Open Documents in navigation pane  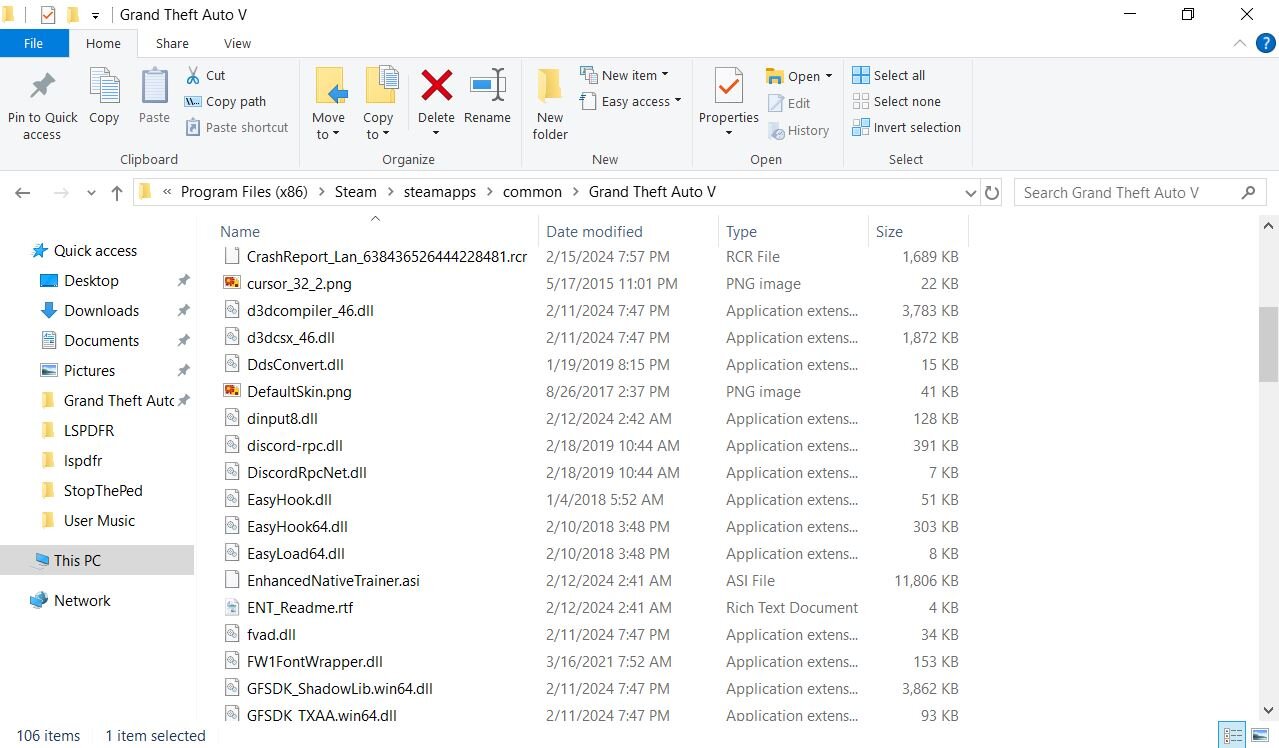pyautogui.click(x=101, y=341)
